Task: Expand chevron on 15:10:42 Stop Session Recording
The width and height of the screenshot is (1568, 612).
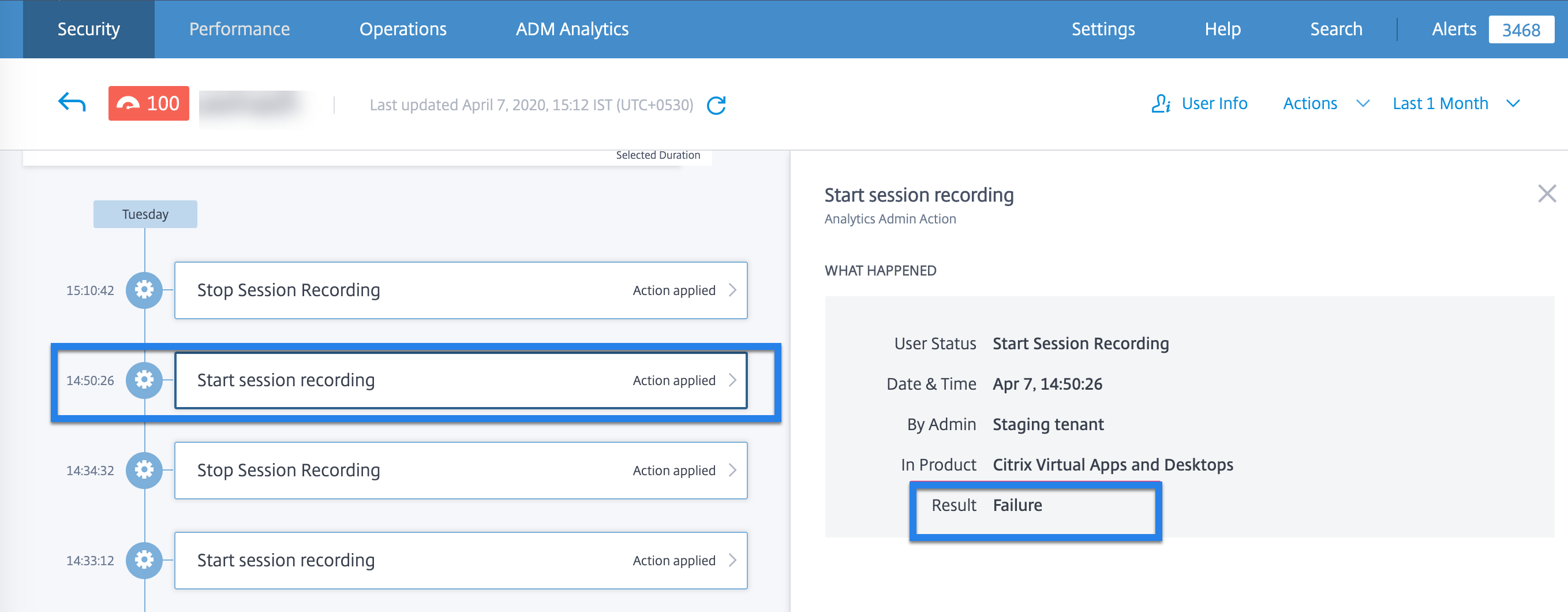Action: (732, 290)
